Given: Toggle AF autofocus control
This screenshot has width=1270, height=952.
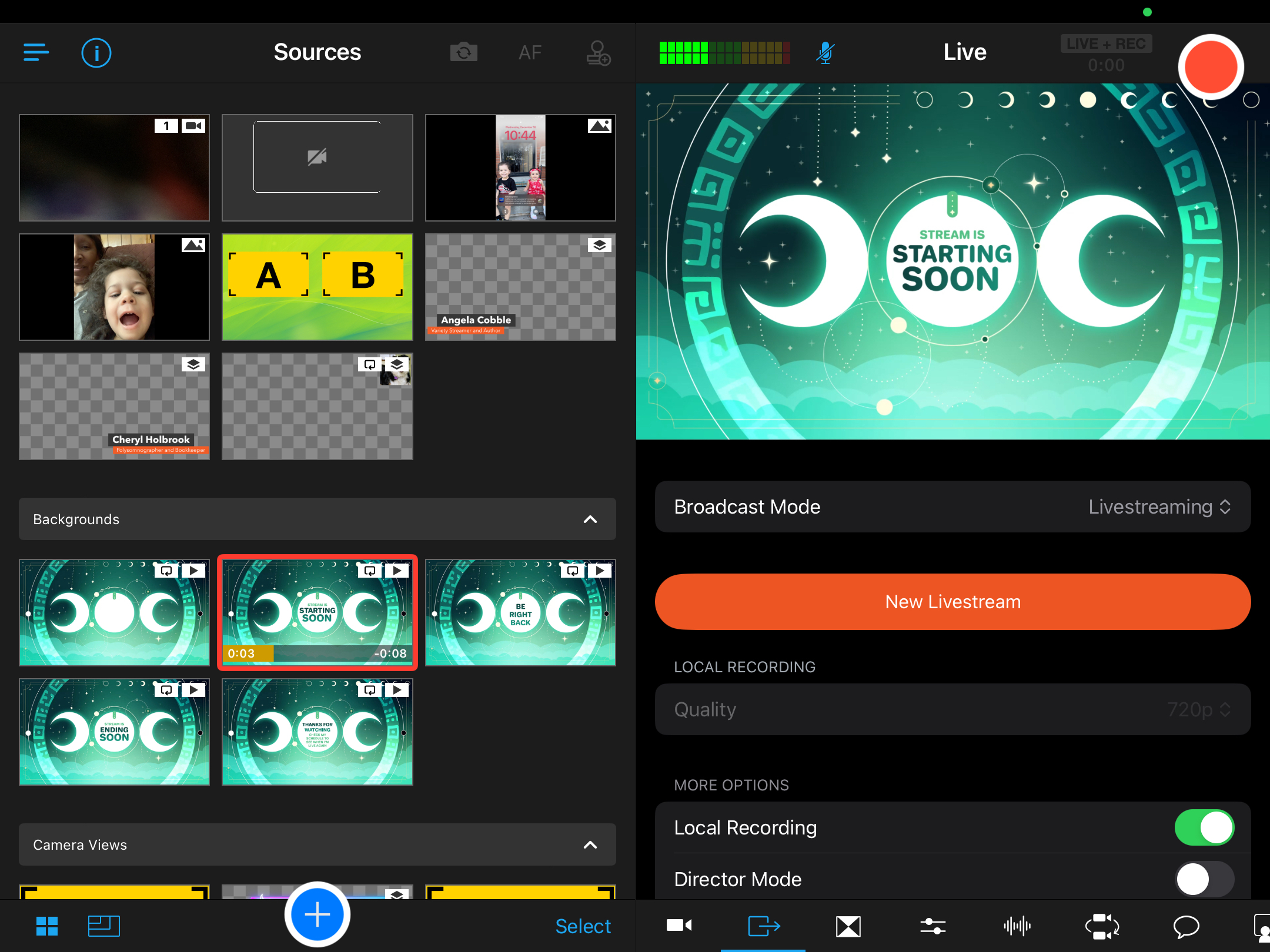Looking at the screenshot, I should click(530, 53).
